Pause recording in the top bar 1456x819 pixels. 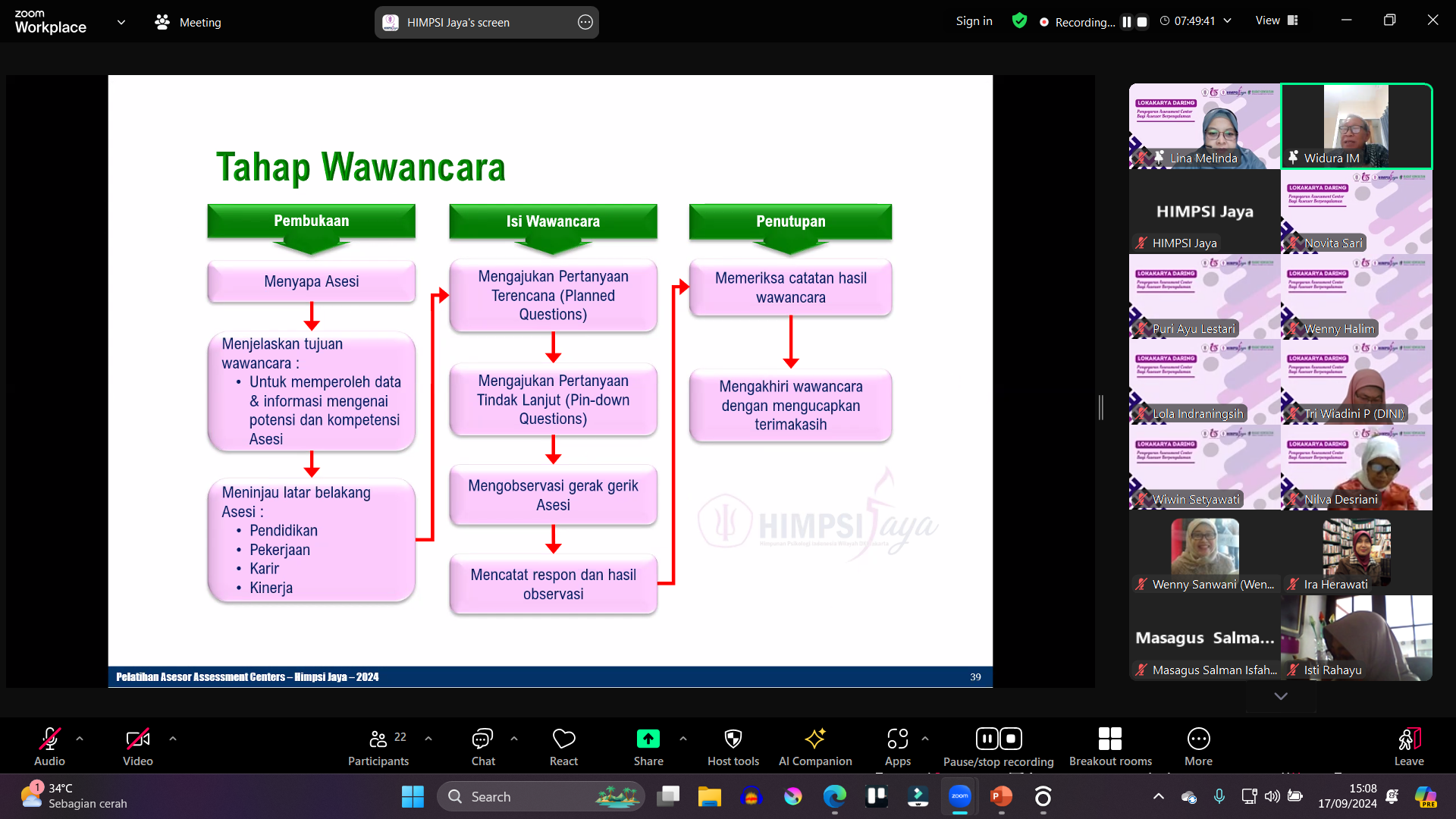click(1127, 22)
